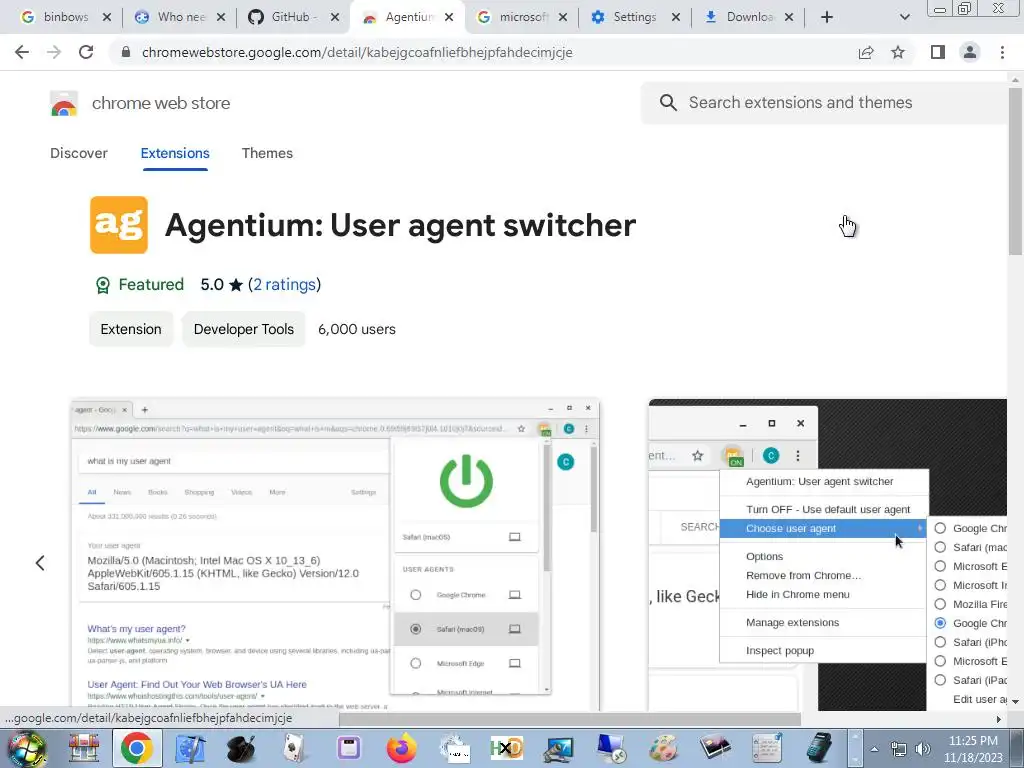The height and width of the screenshot is (768, 1024).
Task: Click the Featured label
Action: click(x=151, y=285)
